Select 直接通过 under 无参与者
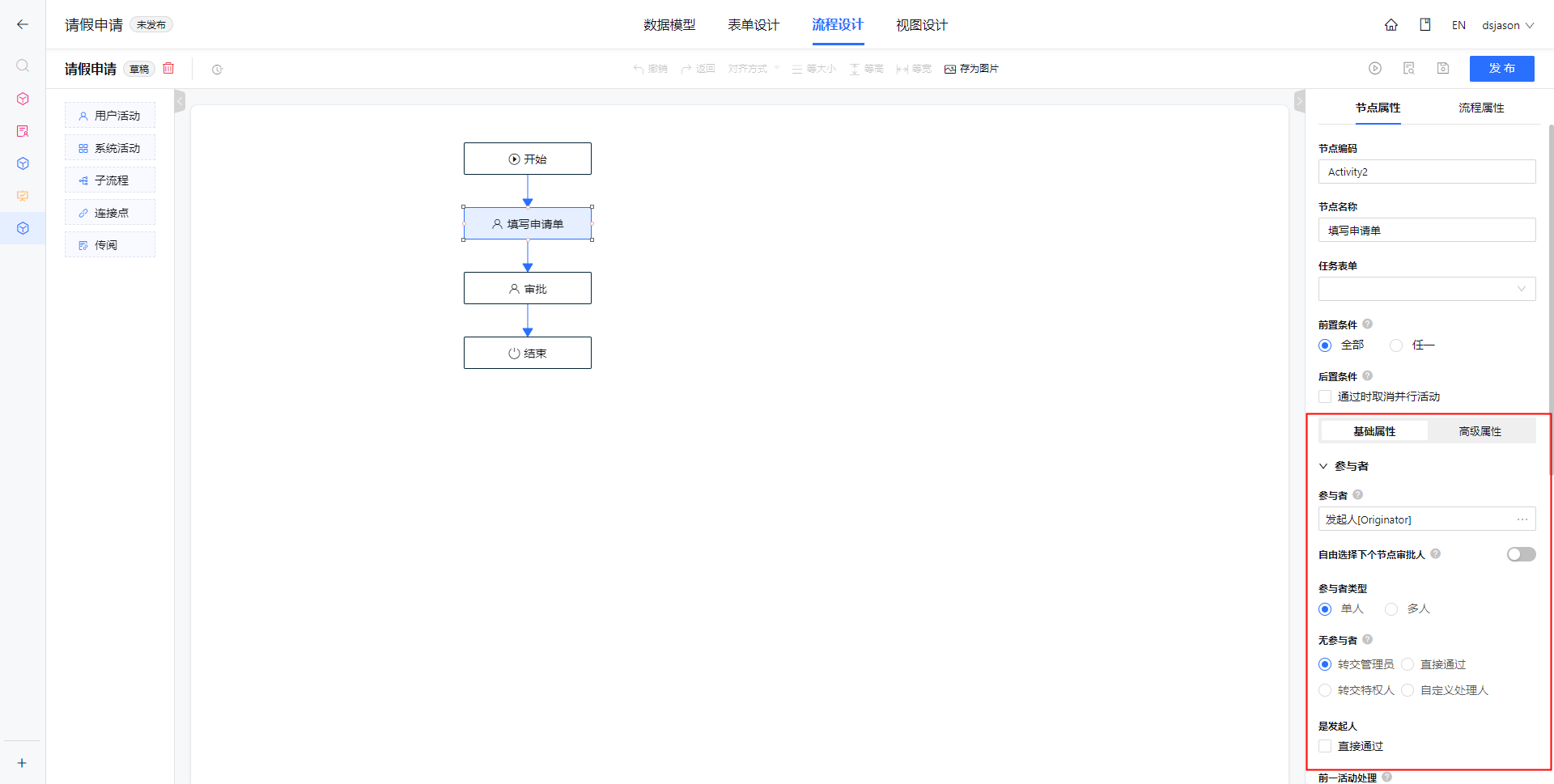 tap(1408, 664)
